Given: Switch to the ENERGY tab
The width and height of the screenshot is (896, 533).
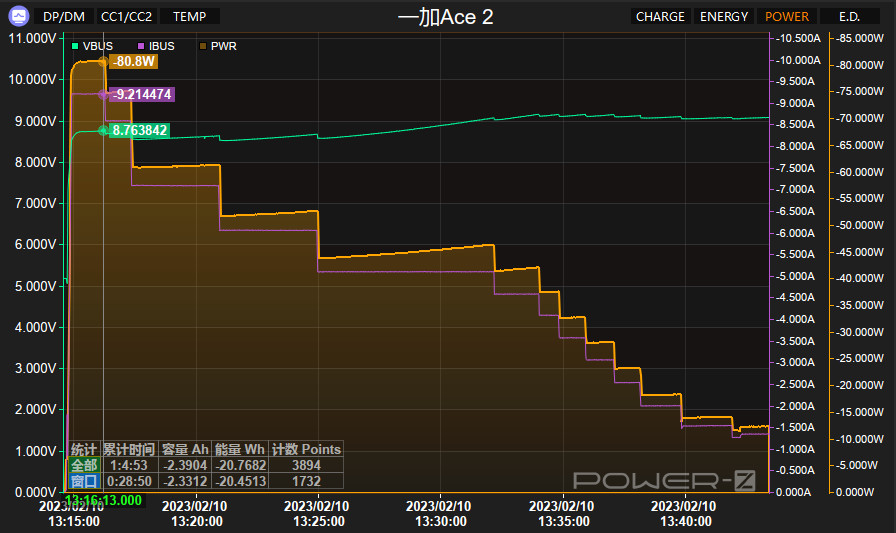Looking at the screenshot, I should click(x=724, y=17).
